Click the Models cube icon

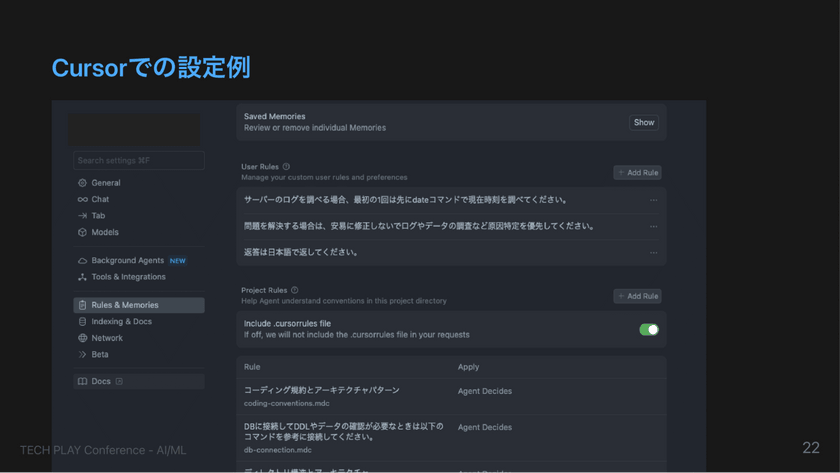pos(82,232)
